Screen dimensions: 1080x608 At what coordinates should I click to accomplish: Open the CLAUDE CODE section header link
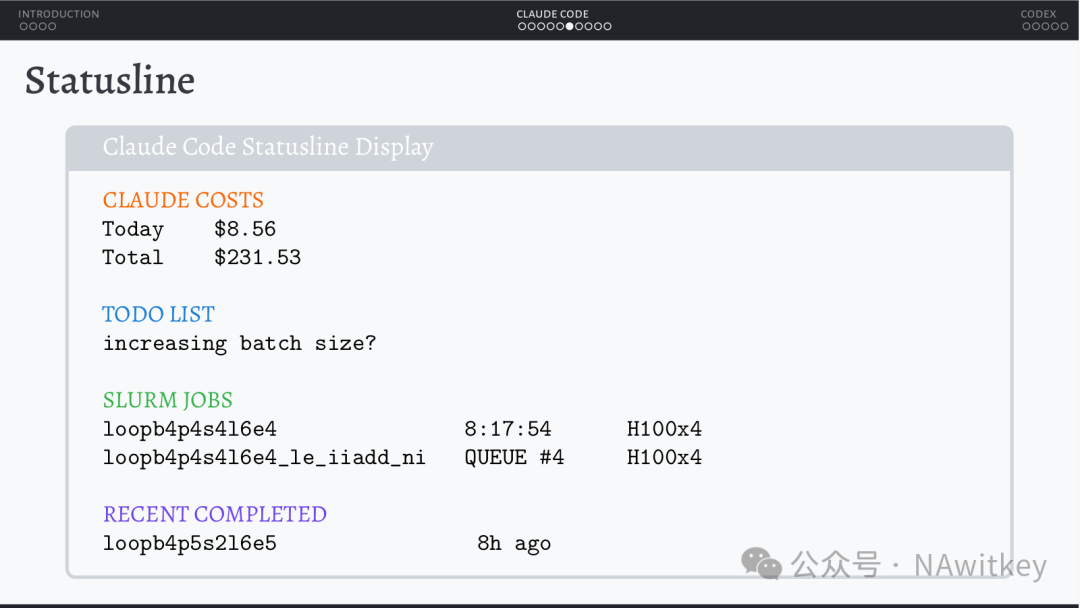552,14
